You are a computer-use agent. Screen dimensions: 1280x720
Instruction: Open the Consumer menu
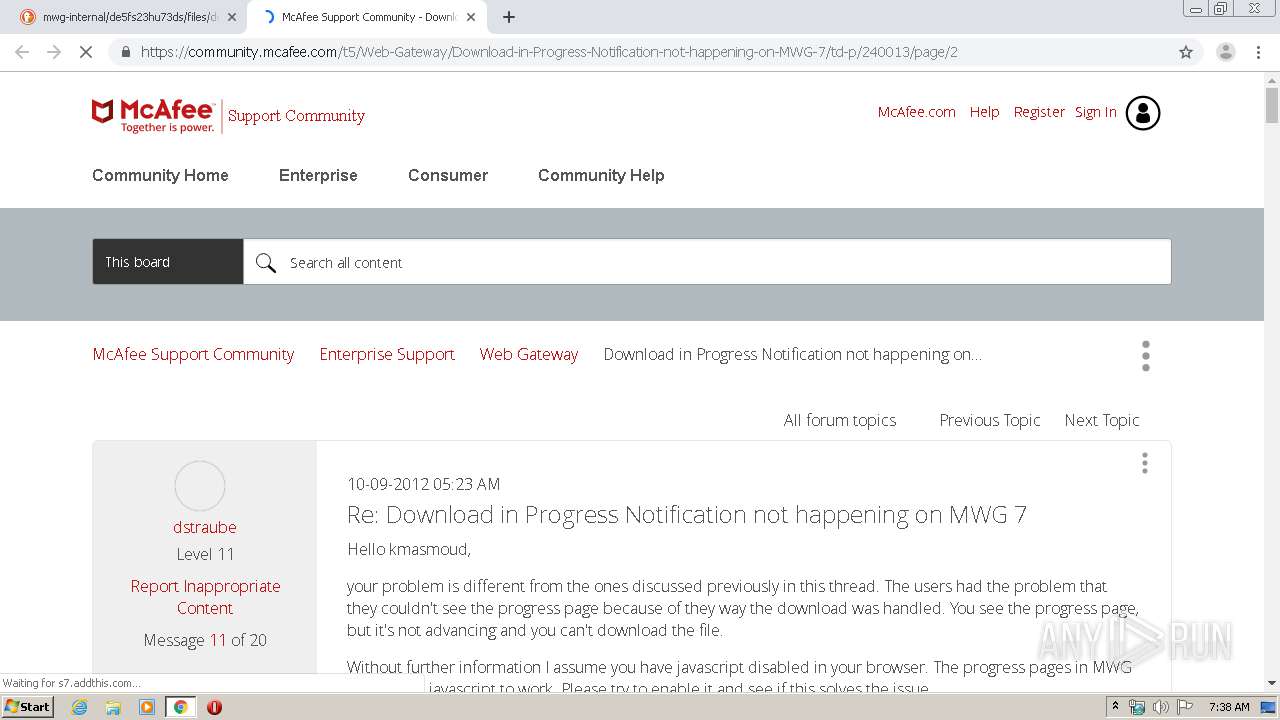pyautogui.click(x=448, y=175)
